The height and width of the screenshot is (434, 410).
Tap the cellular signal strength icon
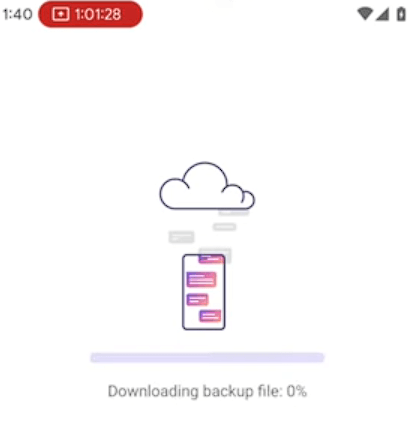pos(382,14)
